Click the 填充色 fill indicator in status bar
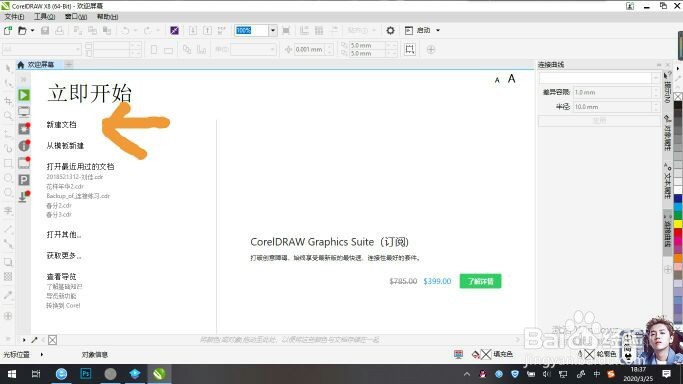Screen dimensions: 683x384 493,354
